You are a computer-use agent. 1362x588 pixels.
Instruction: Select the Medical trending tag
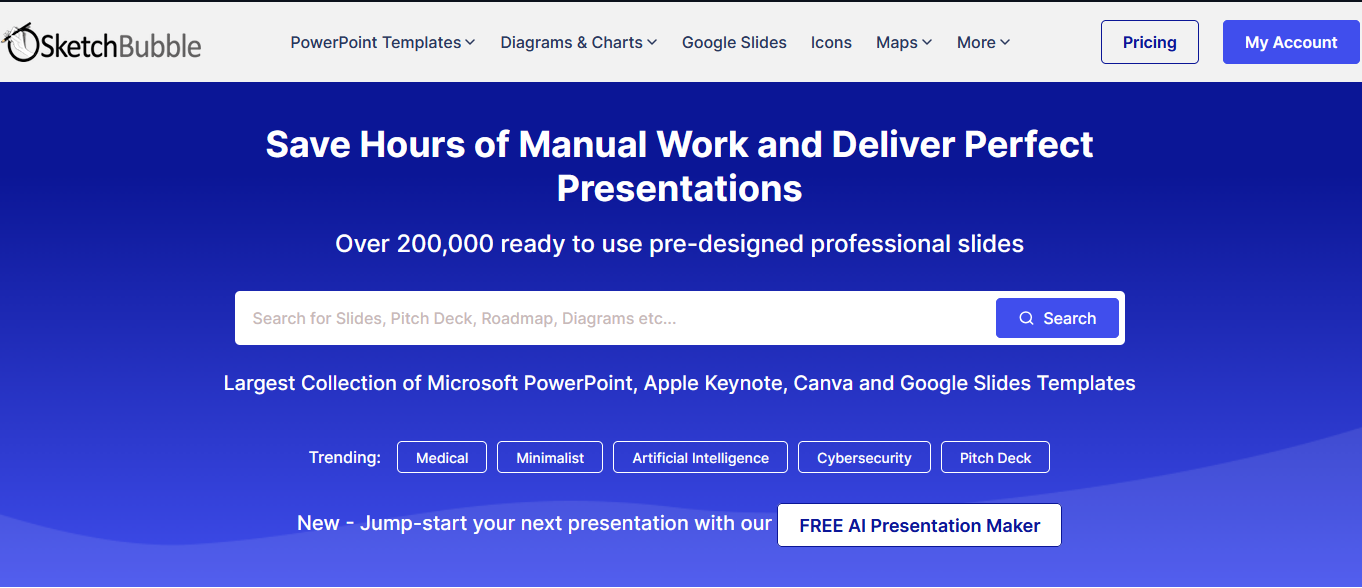point(442,457)
